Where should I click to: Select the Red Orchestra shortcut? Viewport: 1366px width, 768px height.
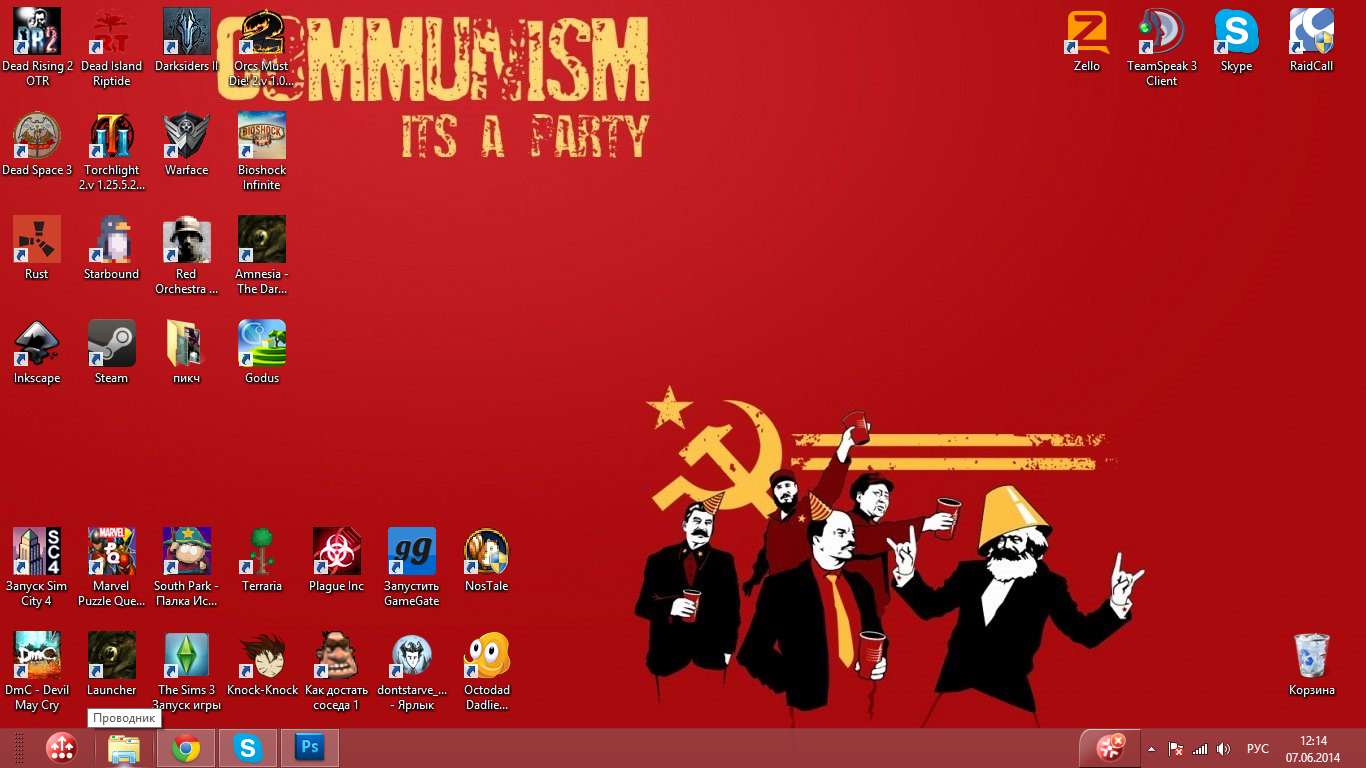pos(187,239)
